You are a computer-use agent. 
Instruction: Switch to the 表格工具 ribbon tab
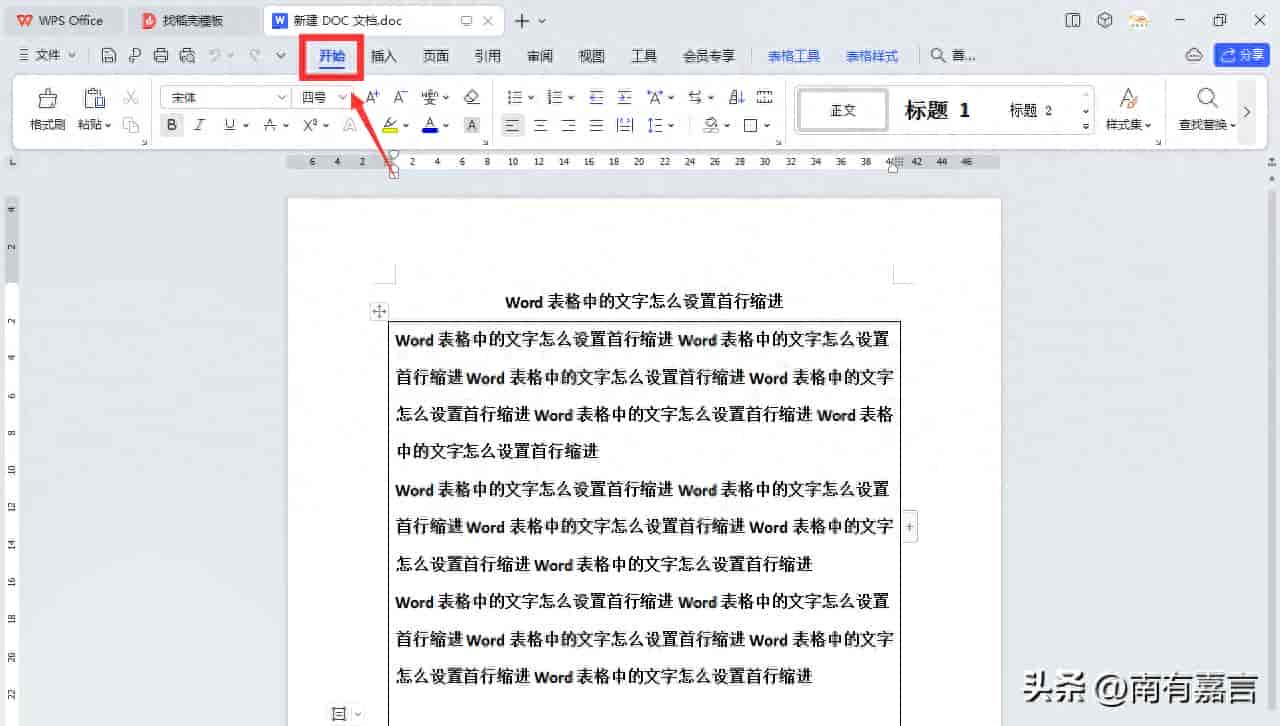(x=794, y=56)
